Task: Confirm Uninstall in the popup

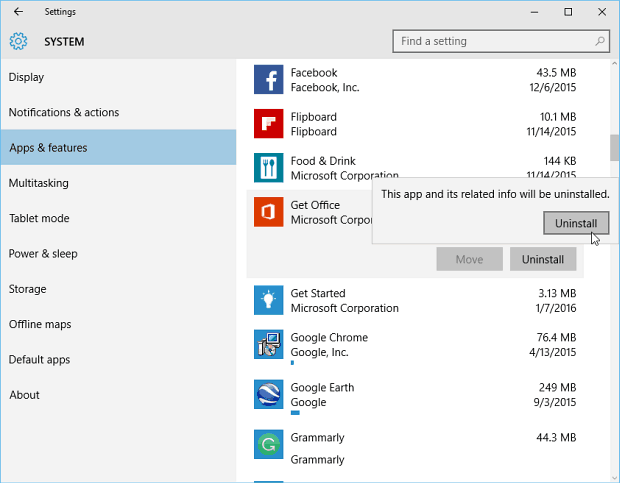Action: tap(576, 223)
